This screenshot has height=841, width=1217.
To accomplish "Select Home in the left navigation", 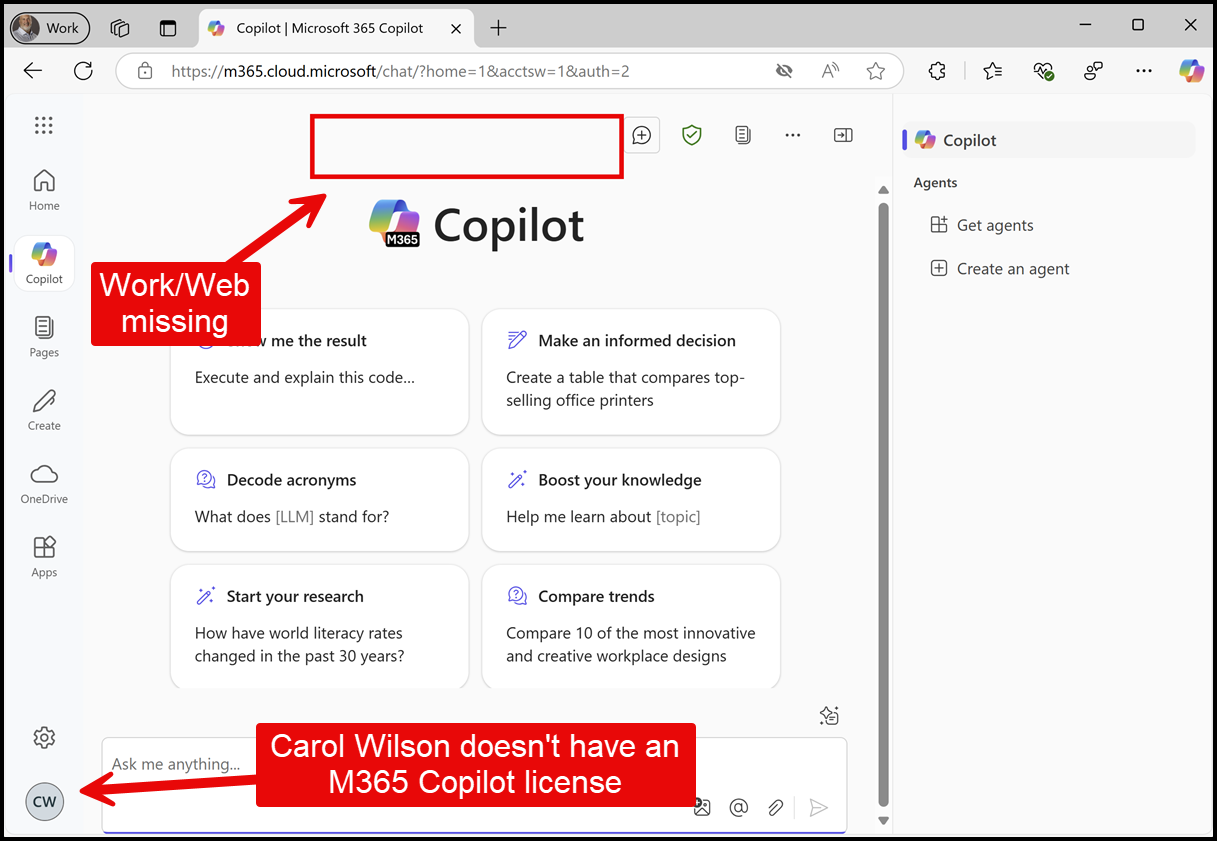I will click(x=43, y=188).
